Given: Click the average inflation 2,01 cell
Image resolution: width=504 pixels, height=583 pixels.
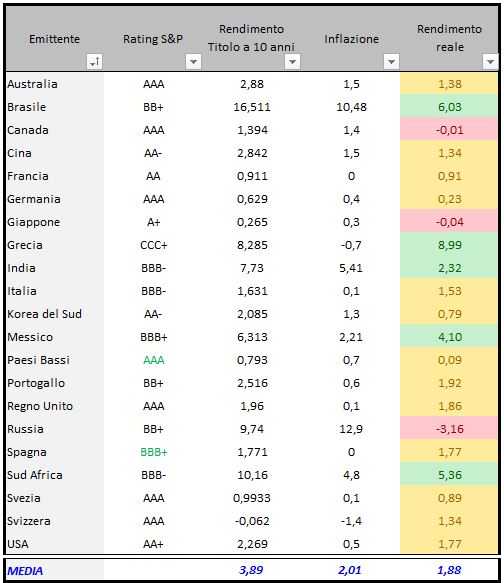Looking at the screenshot, I should (351, 570).
